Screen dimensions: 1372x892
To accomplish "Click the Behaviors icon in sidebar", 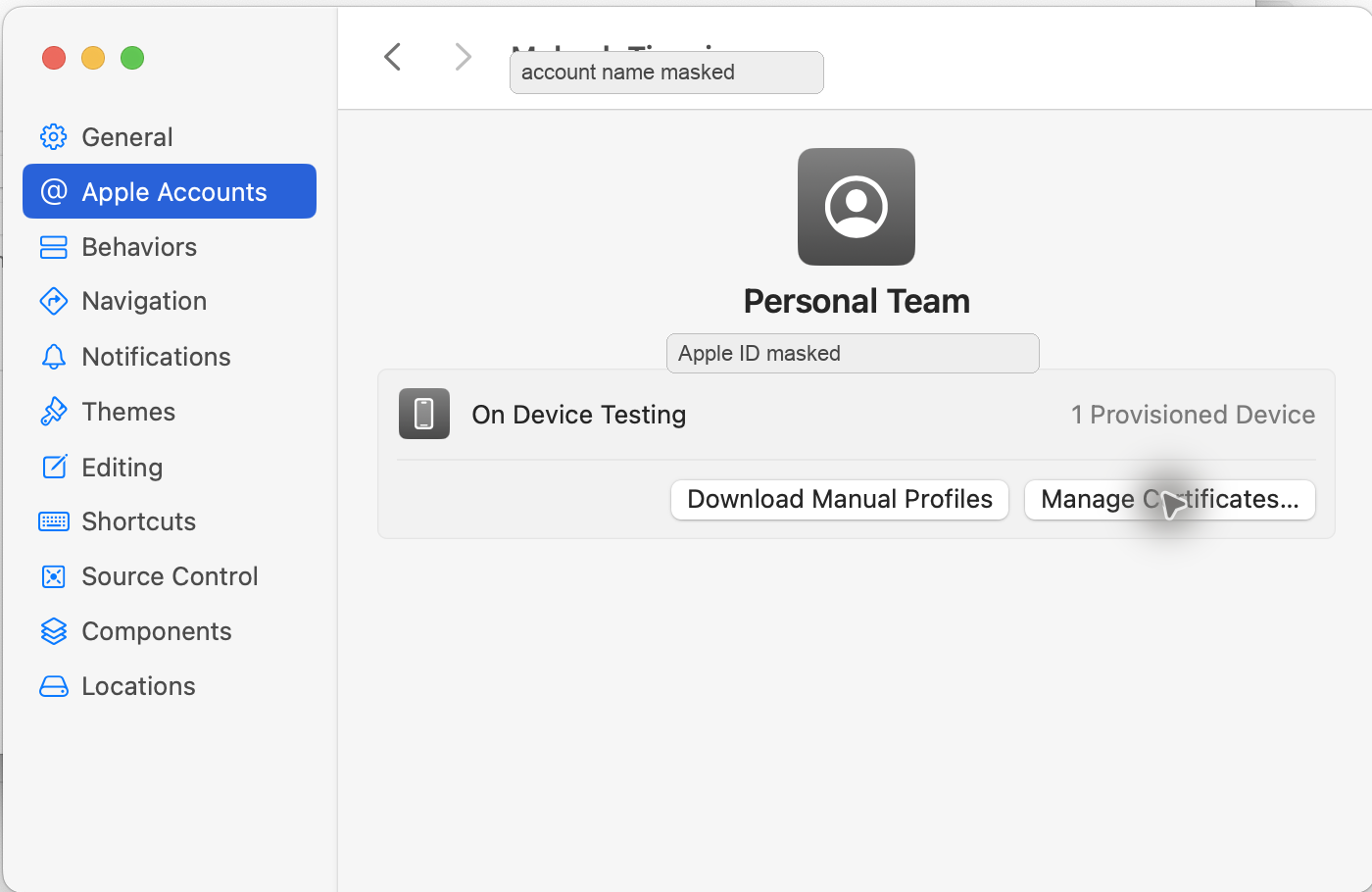I will tap(54, 247).
